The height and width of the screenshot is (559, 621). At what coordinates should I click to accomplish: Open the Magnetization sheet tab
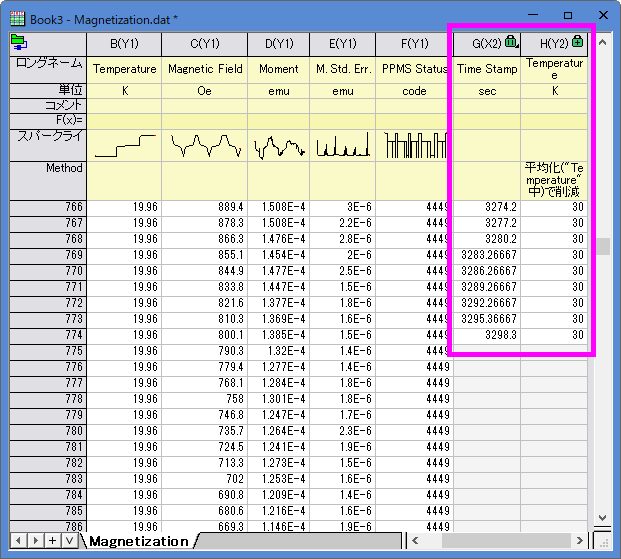[139, 541]
